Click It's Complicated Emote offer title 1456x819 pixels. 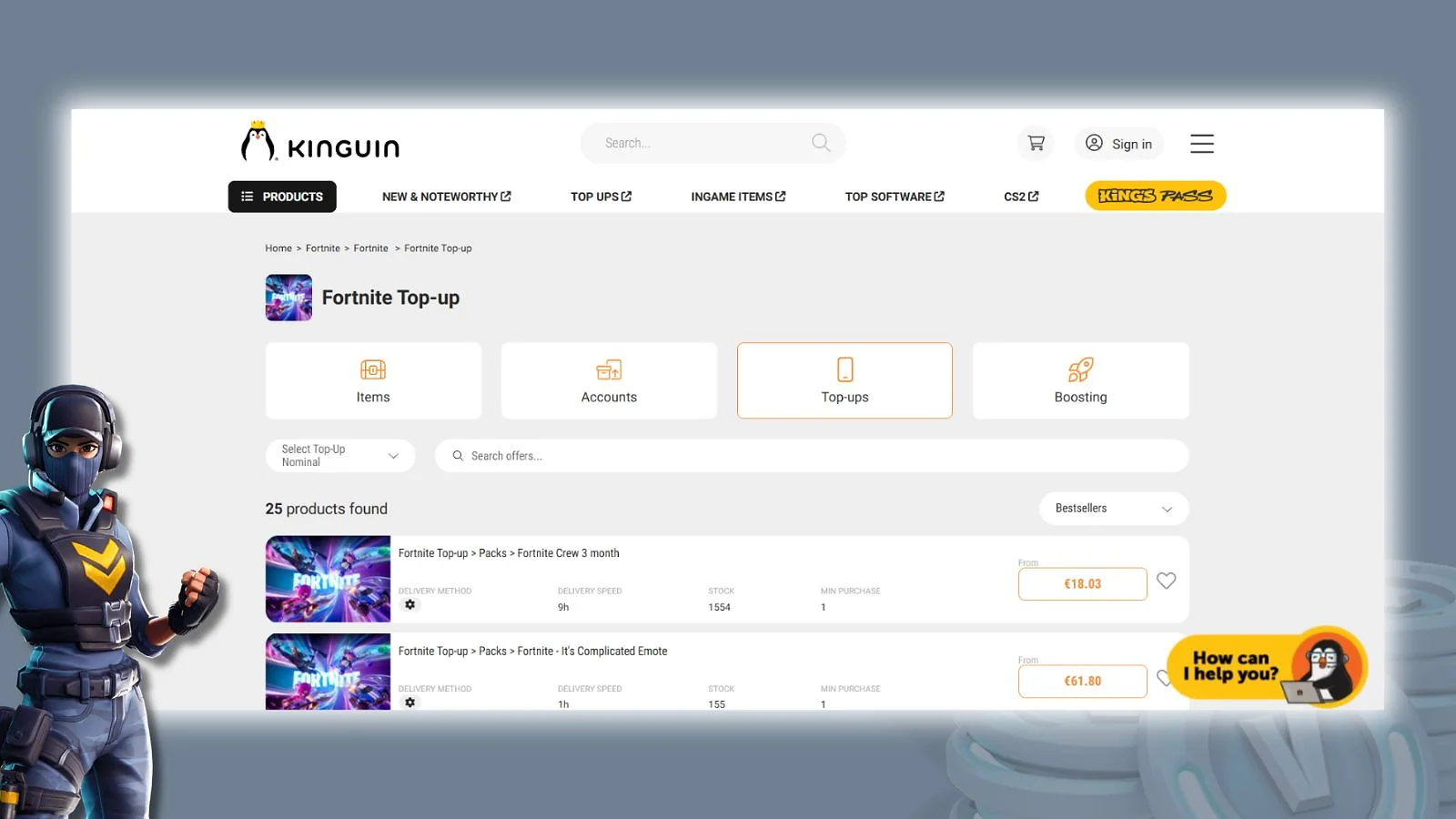click(532, 652)
